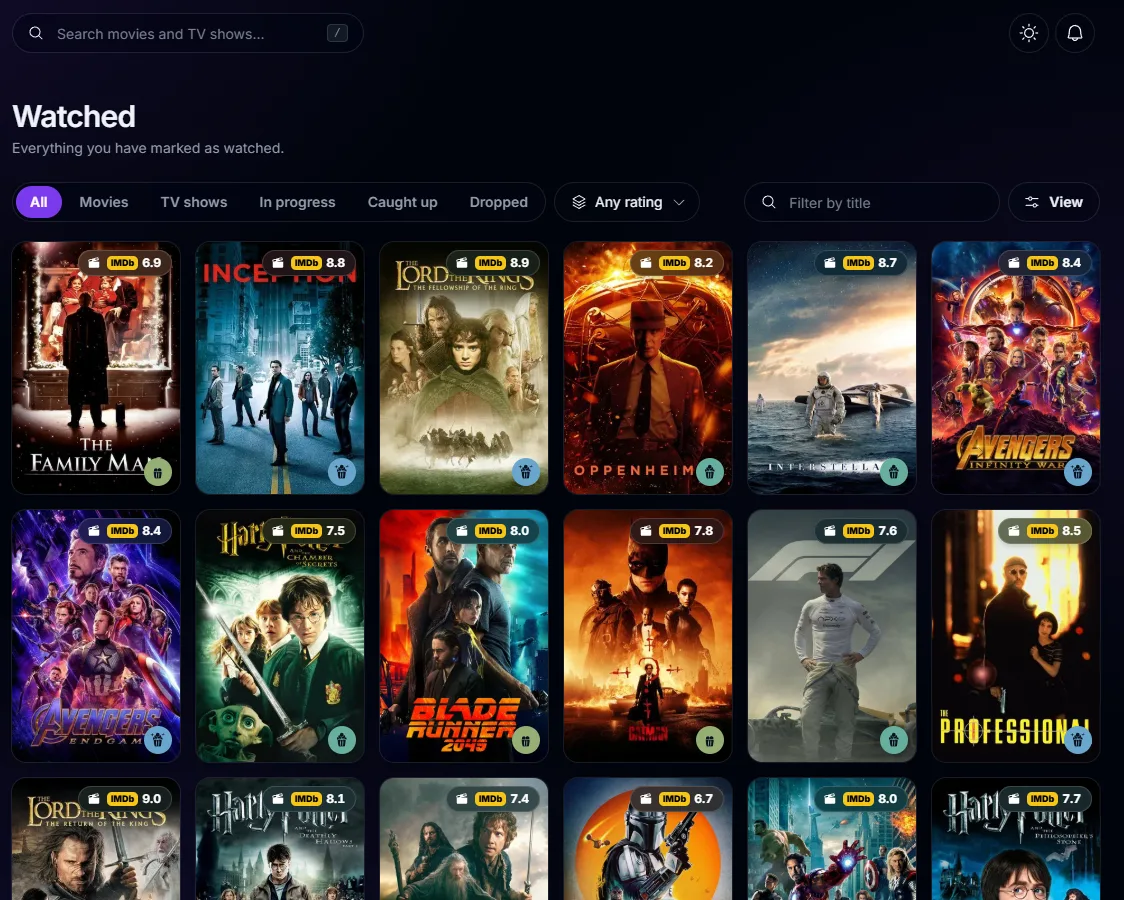Click clapperboard icon on Oppenheimer card

(x=646, y=263)
